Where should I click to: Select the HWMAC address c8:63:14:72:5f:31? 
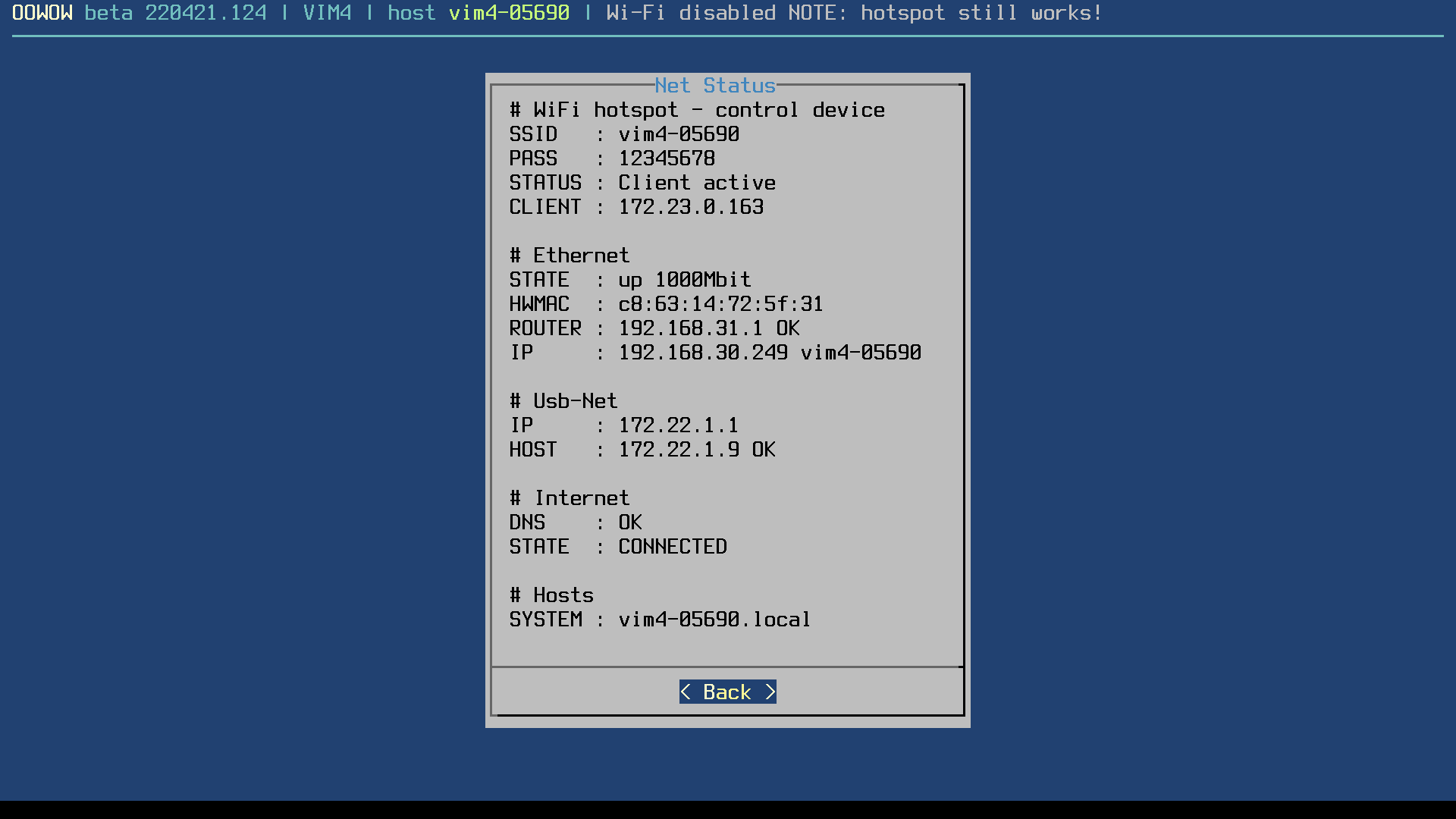tap(720, 304)
